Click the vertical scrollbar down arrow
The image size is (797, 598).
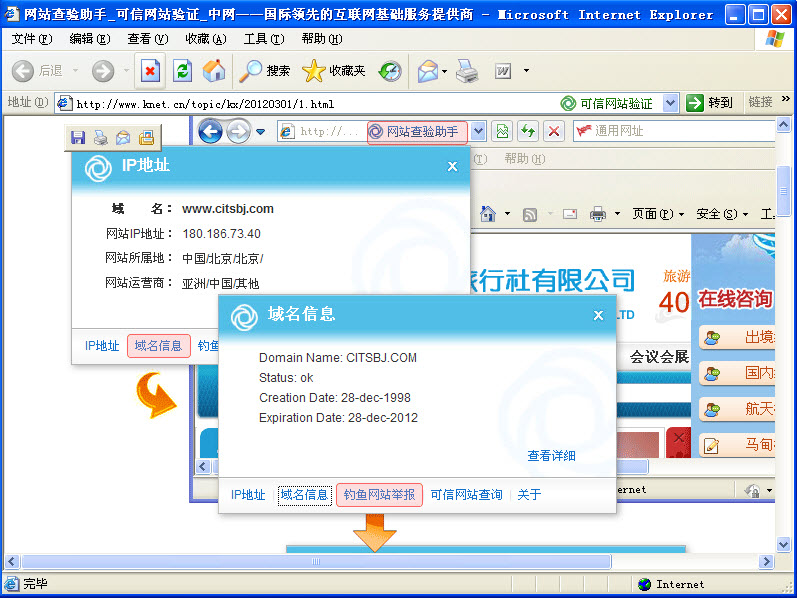784,544
